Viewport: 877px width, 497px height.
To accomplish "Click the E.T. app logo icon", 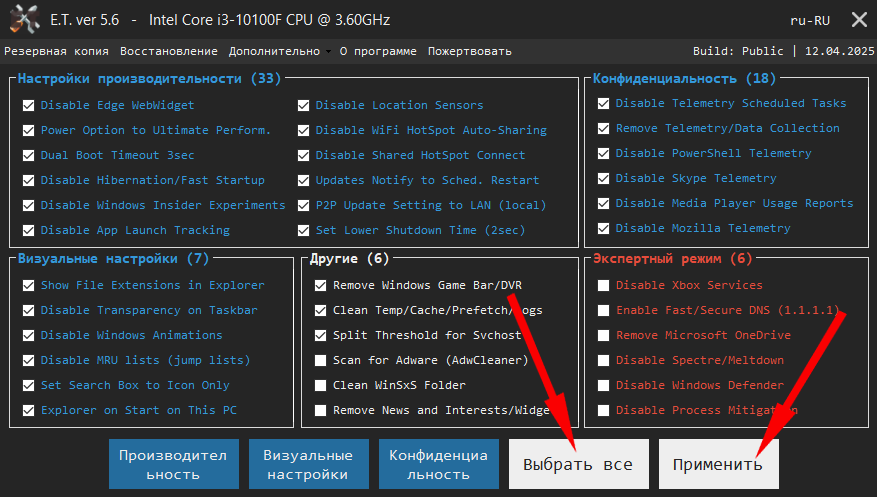I will pyautogui.click(x=24, y=20).
